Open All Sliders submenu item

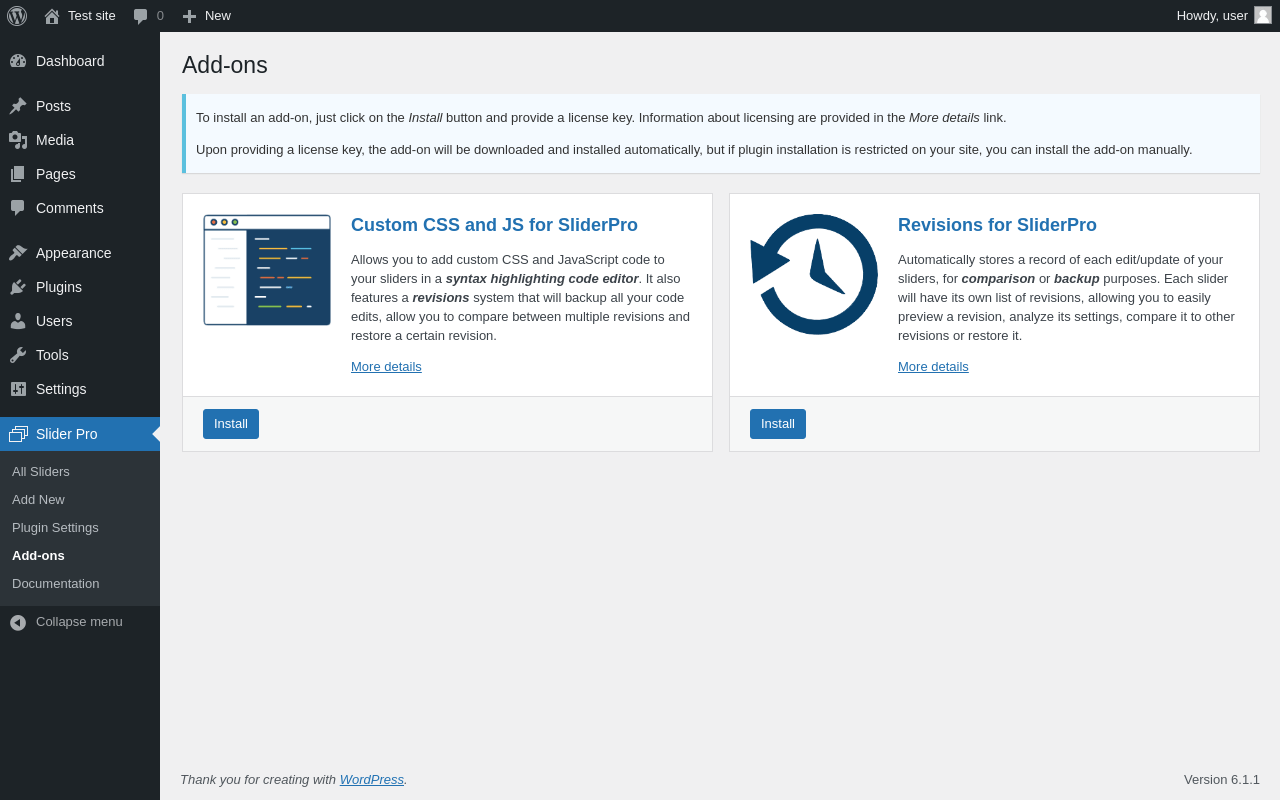point(80,472)
